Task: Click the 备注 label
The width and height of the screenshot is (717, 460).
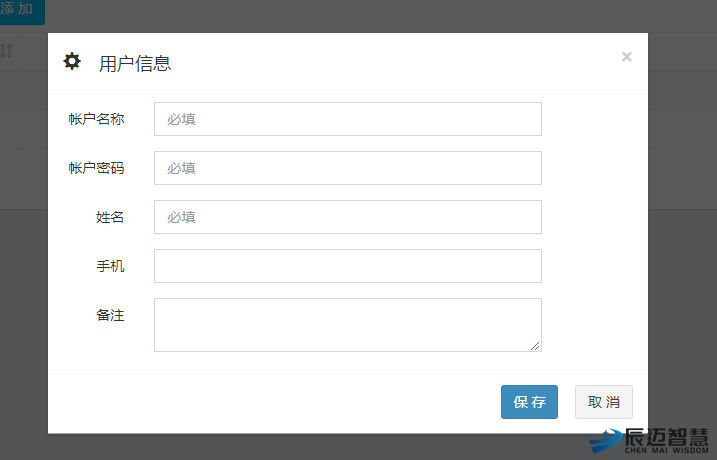Action: pos(110,315)
